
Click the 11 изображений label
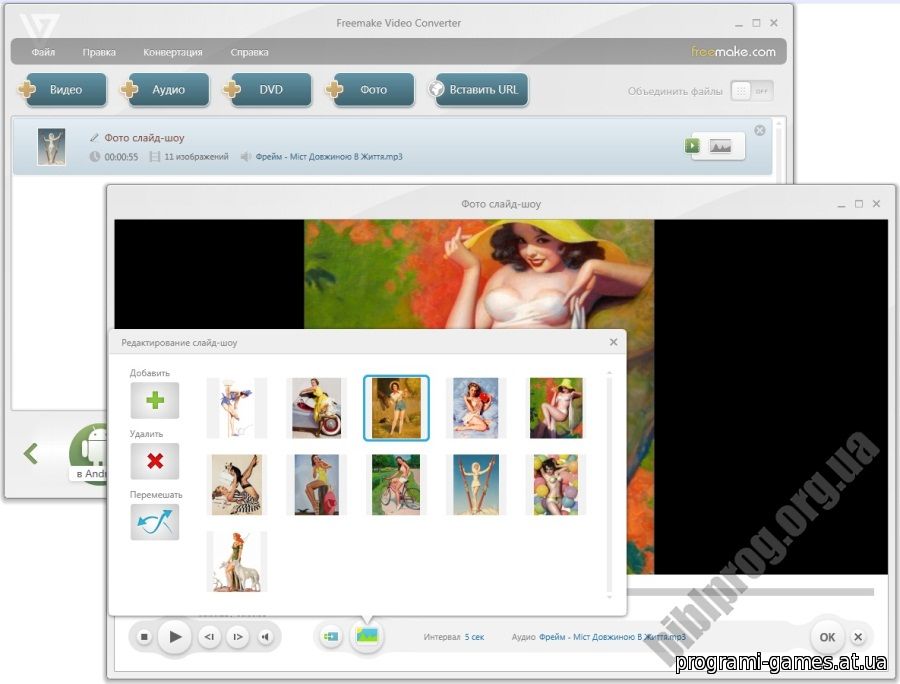click(196, 157)
